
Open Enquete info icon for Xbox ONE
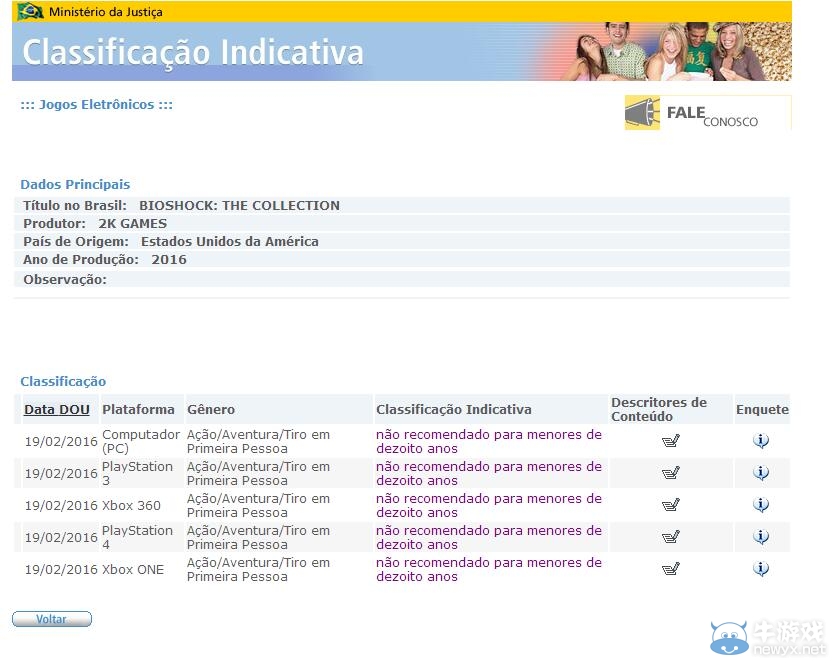761,569
